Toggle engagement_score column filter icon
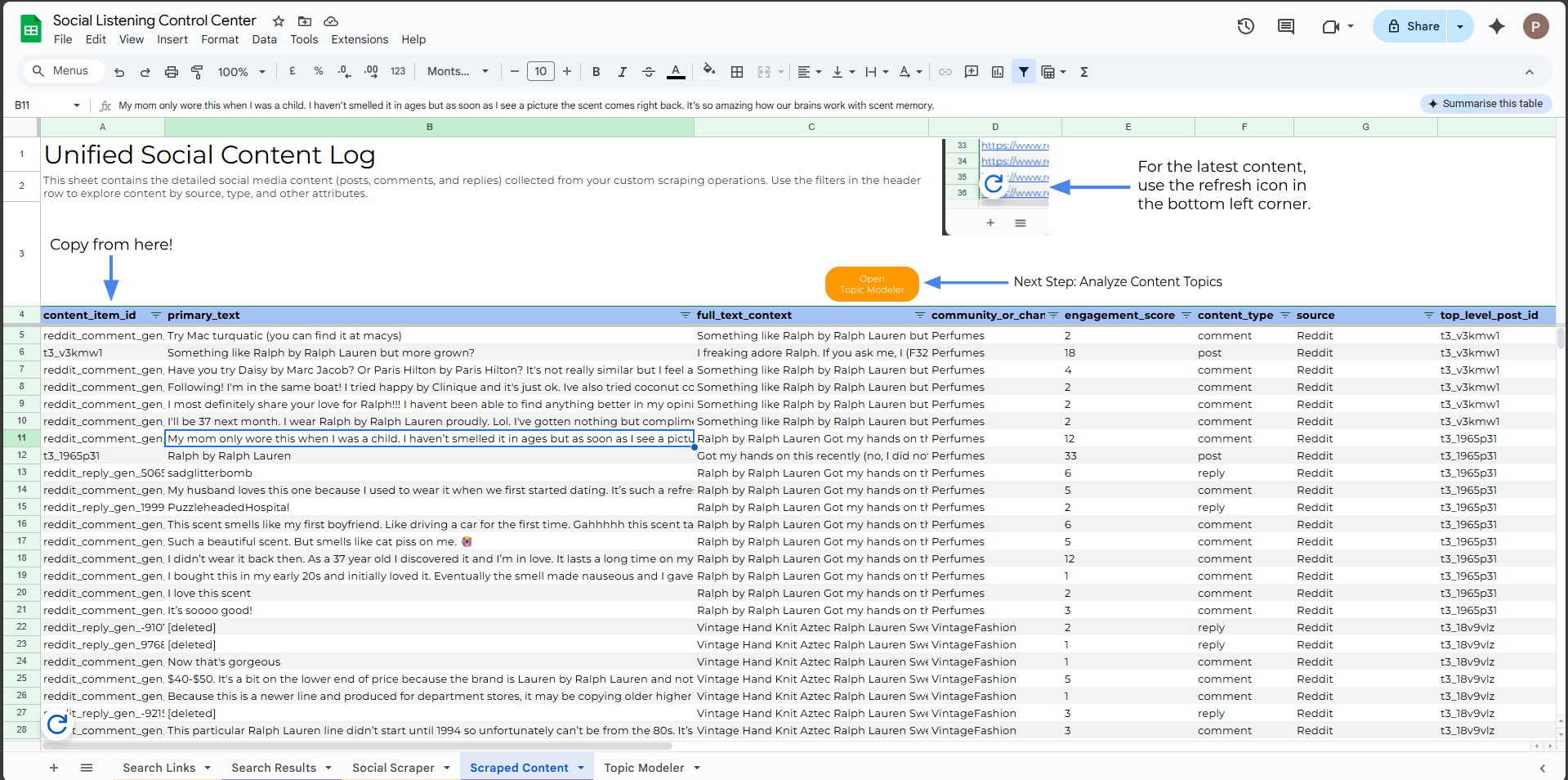Viewport: 1568px width, 780px height. click(x=1186, y=315)
